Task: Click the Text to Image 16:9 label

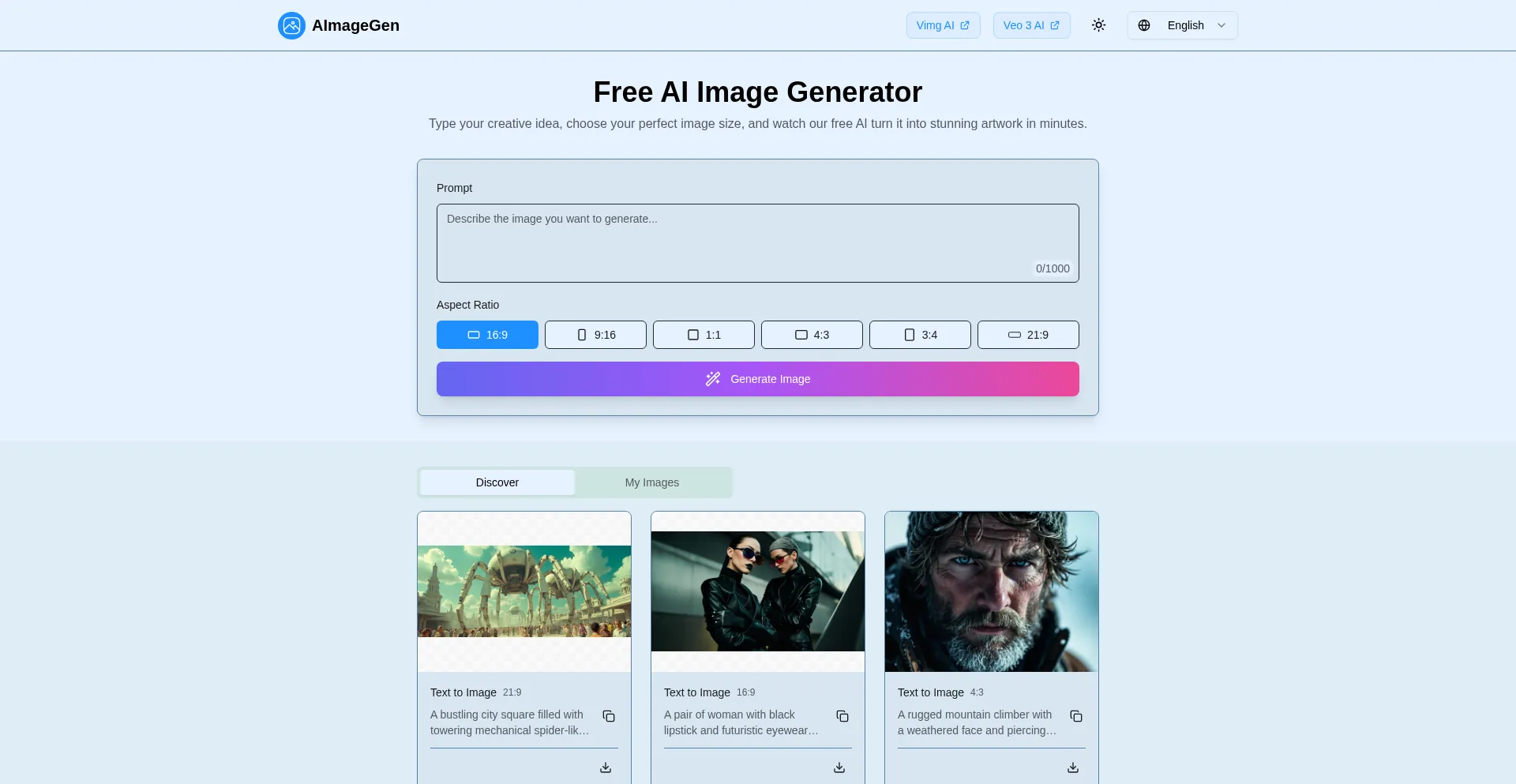Action: (x=709, y=692)
